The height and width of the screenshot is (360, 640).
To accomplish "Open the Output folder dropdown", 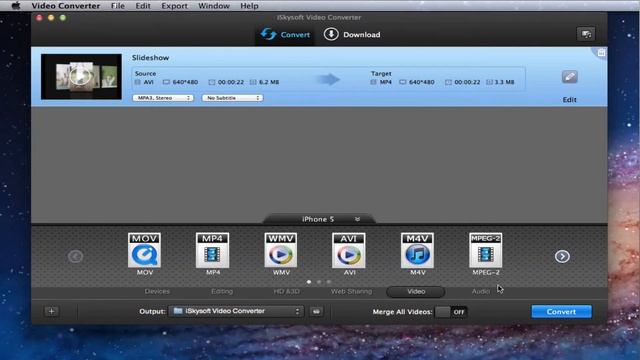I will [236, 311].
